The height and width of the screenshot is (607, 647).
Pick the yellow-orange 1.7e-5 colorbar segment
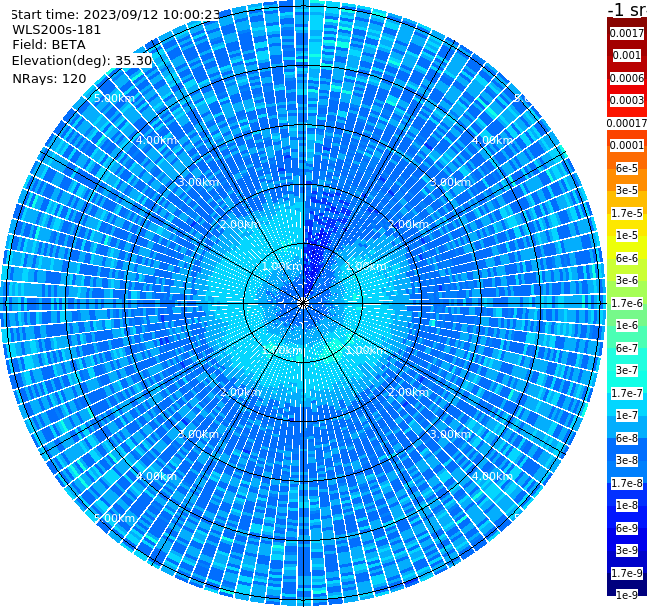[x=627, y=213]
